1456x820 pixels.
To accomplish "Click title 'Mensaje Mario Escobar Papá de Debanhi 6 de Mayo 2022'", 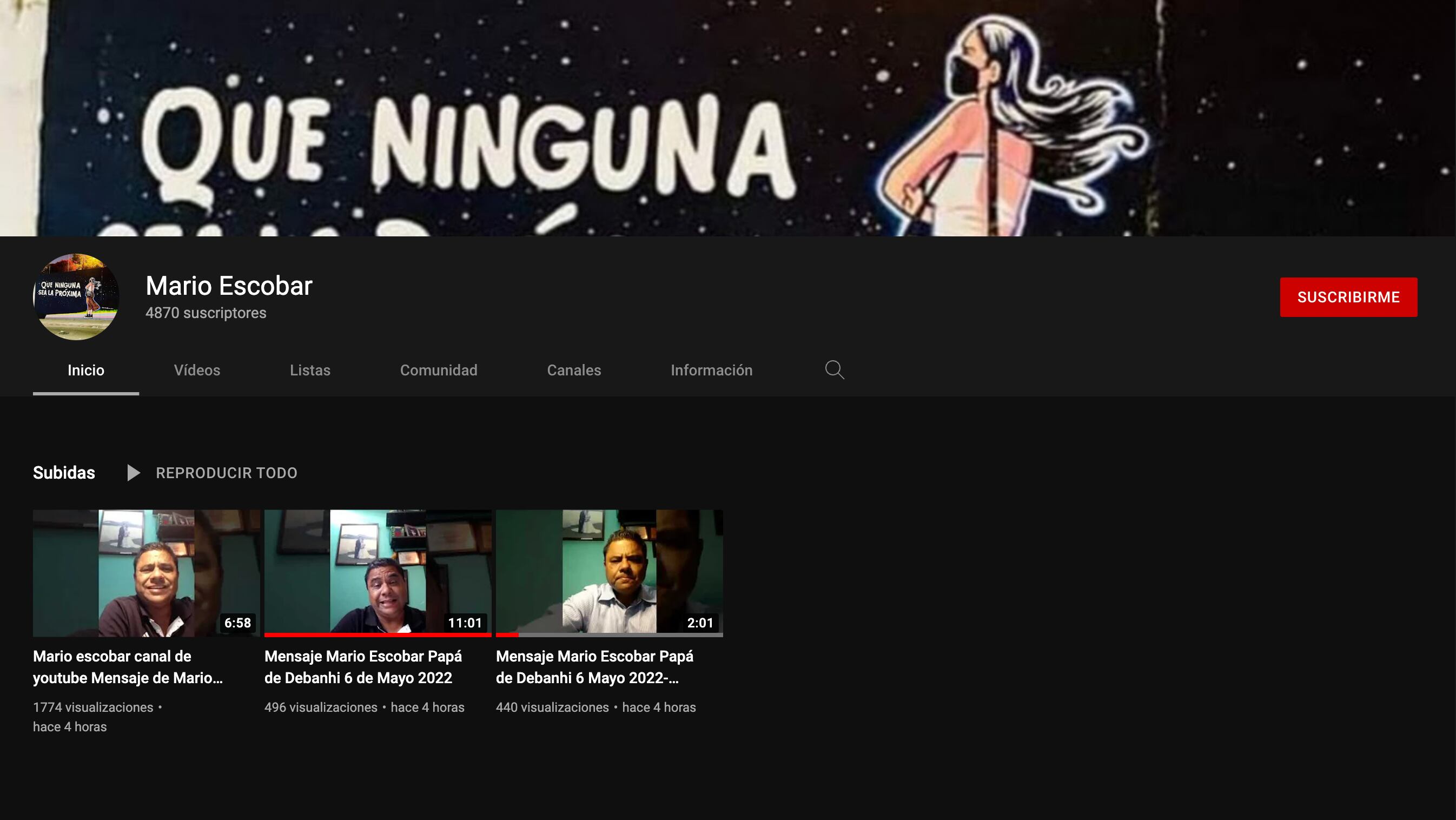I will click(363, 667).
